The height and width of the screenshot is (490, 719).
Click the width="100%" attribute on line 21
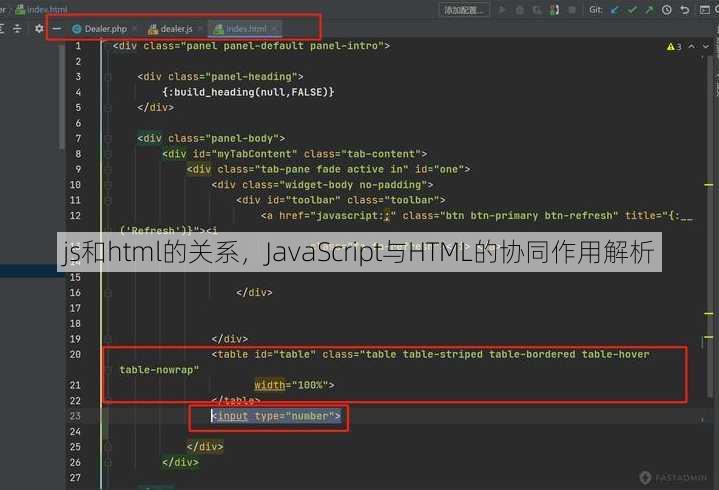[294, 385]
